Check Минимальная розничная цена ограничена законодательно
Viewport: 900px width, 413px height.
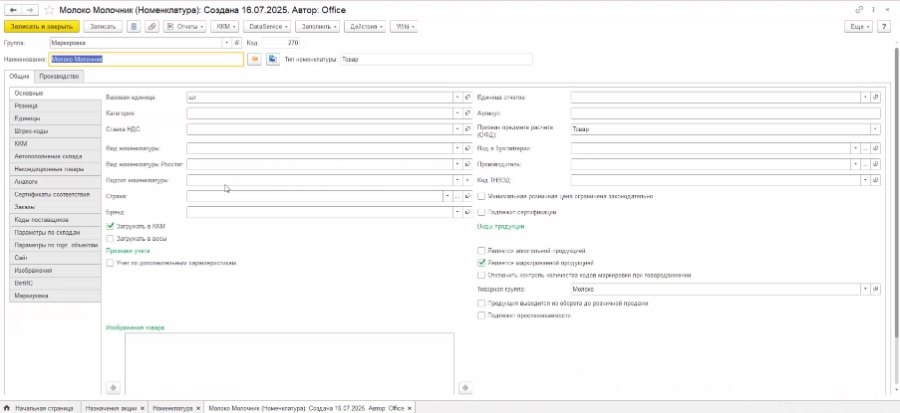point(482,196)
